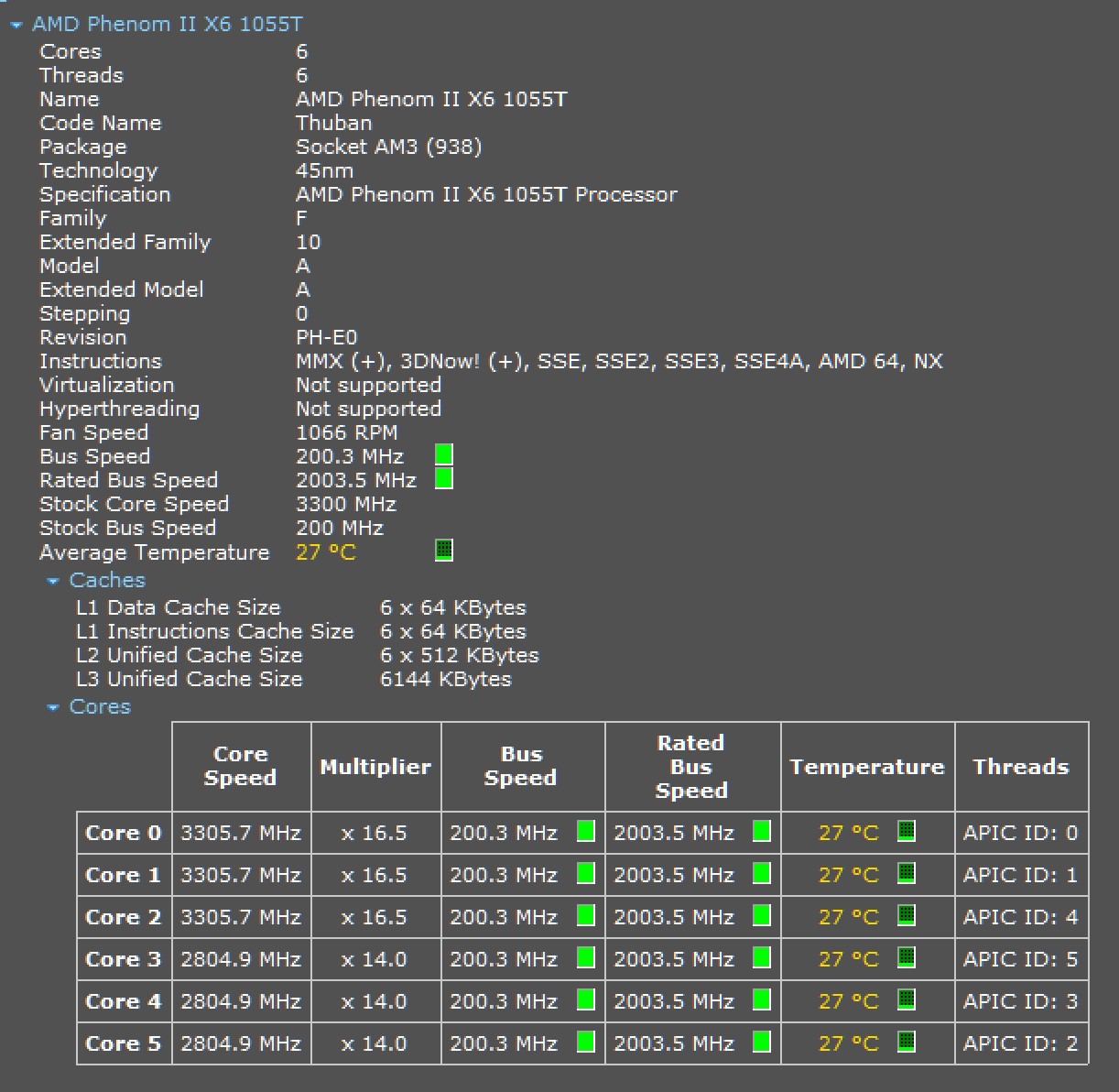
Task: Click Core 3 rated bus speed indicator
Action: [761, 957]
